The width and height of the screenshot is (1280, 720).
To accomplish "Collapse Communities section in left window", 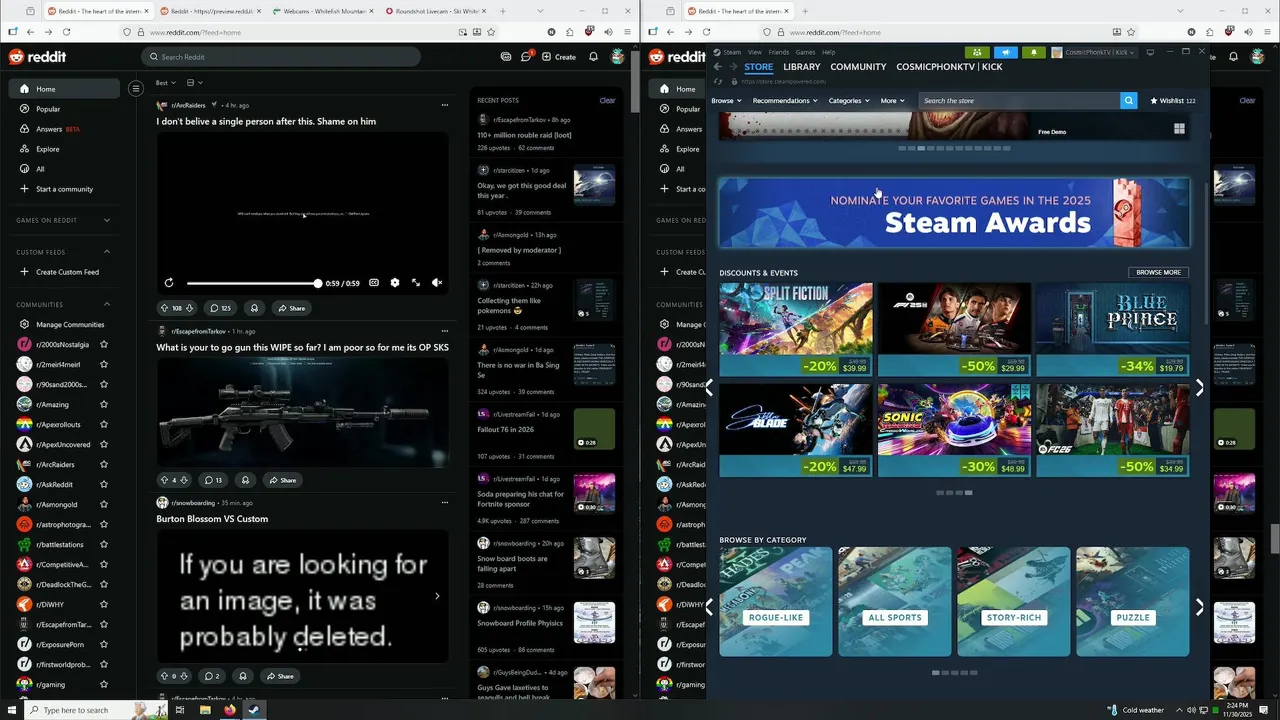I will [x=64, y=305].
